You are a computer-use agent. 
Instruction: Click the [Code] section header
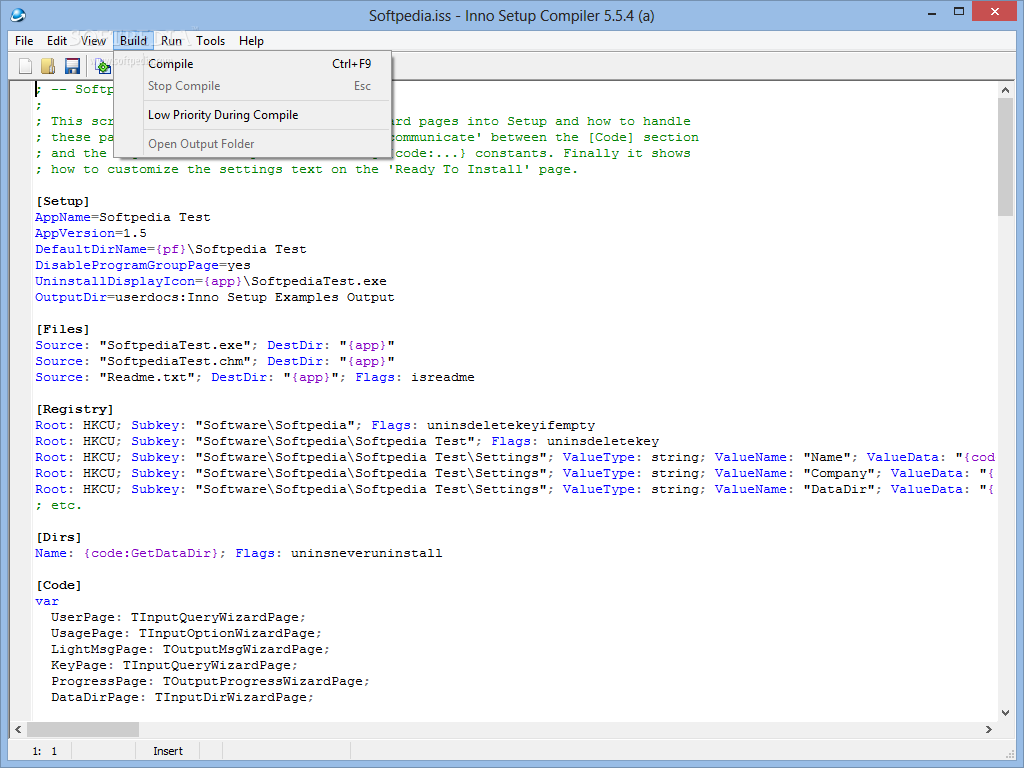(x=59, y=585)
